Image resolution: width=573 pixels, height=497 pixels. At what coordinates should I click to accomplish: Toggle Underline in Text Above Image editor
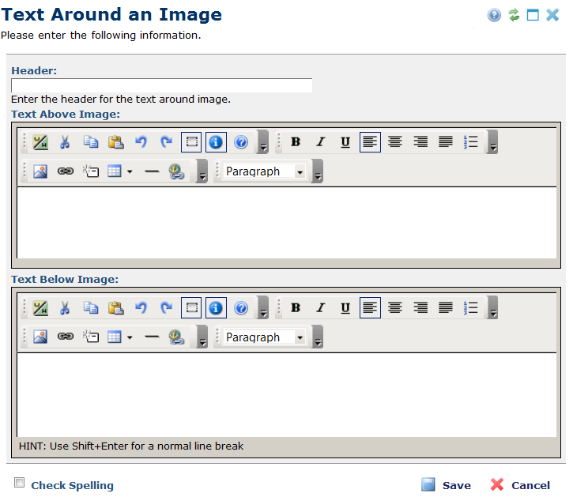coord(345,142)
